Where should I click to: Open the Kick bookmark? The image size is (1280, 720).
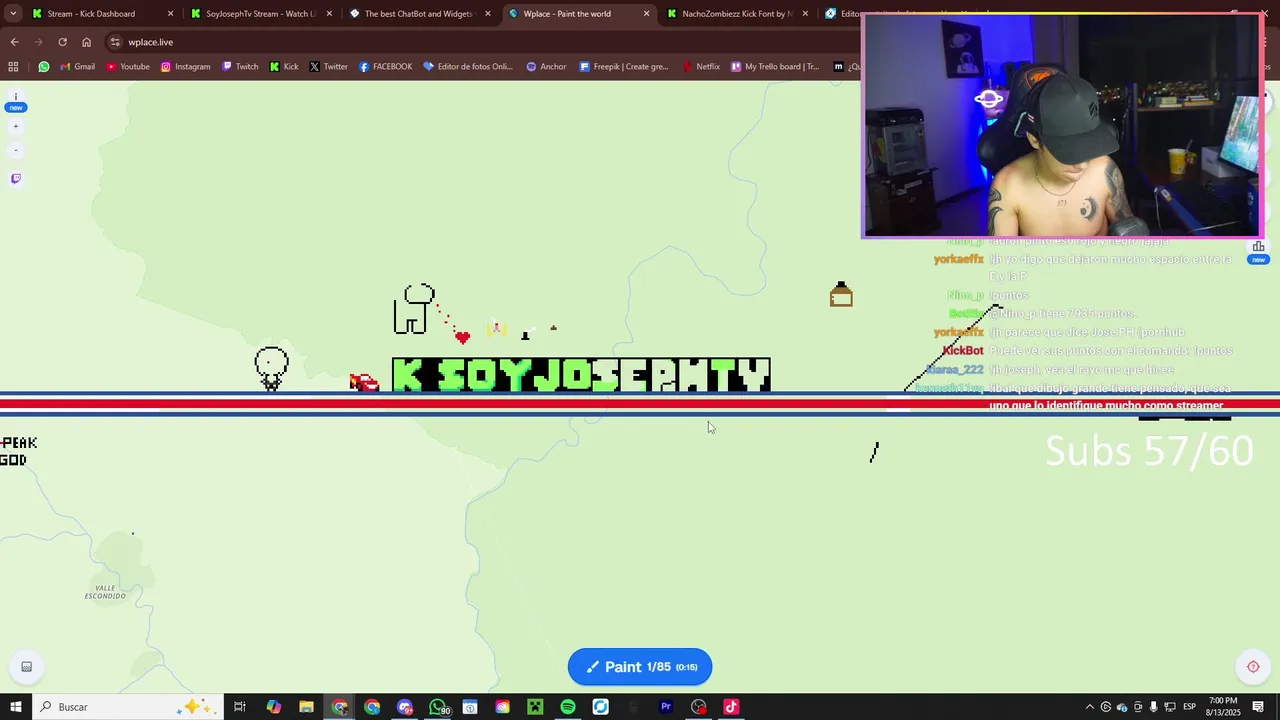click(284, 67)
